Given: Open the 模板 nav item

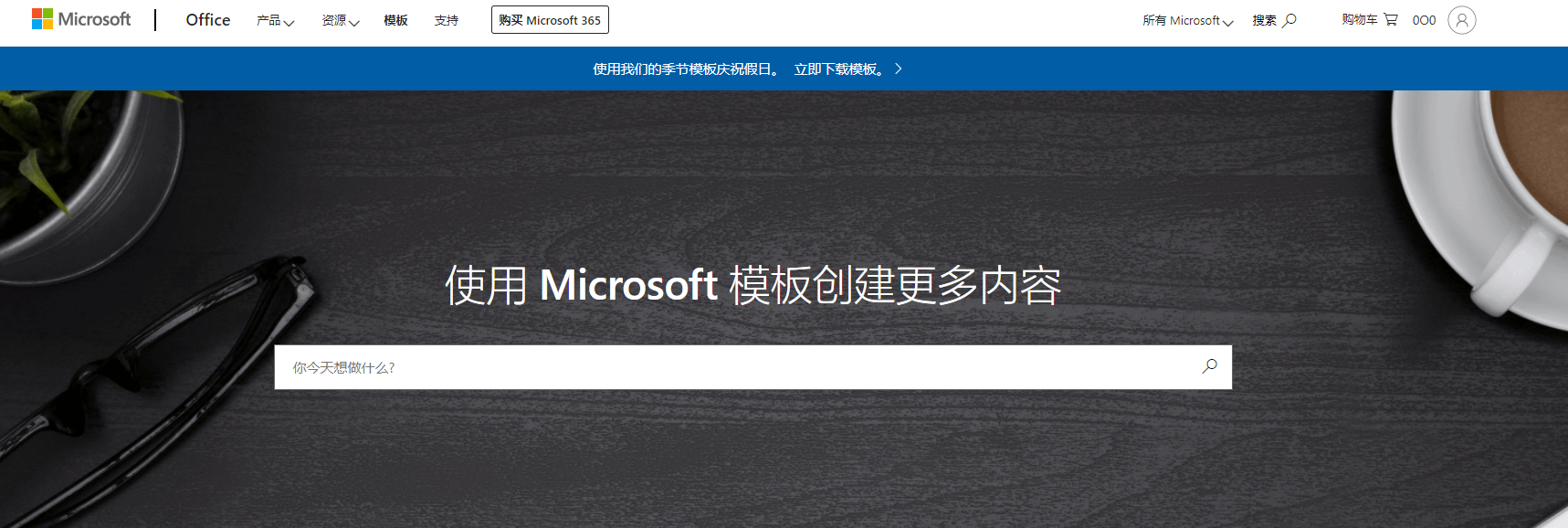Looking at the screenshot, I should 395,20.
